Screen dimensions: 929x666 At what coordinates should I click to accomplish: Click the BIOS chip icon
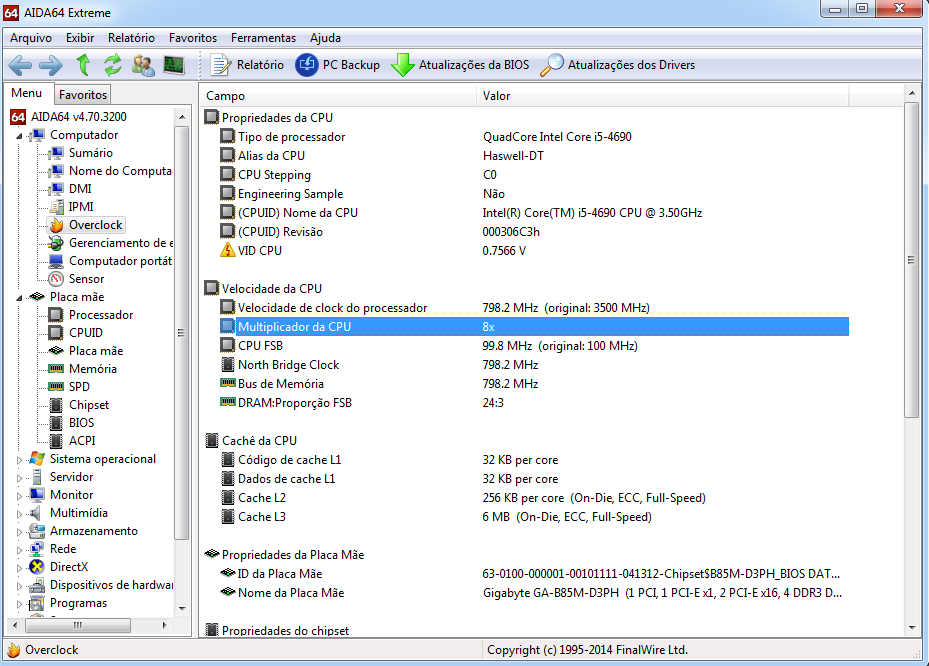(56, 423)
